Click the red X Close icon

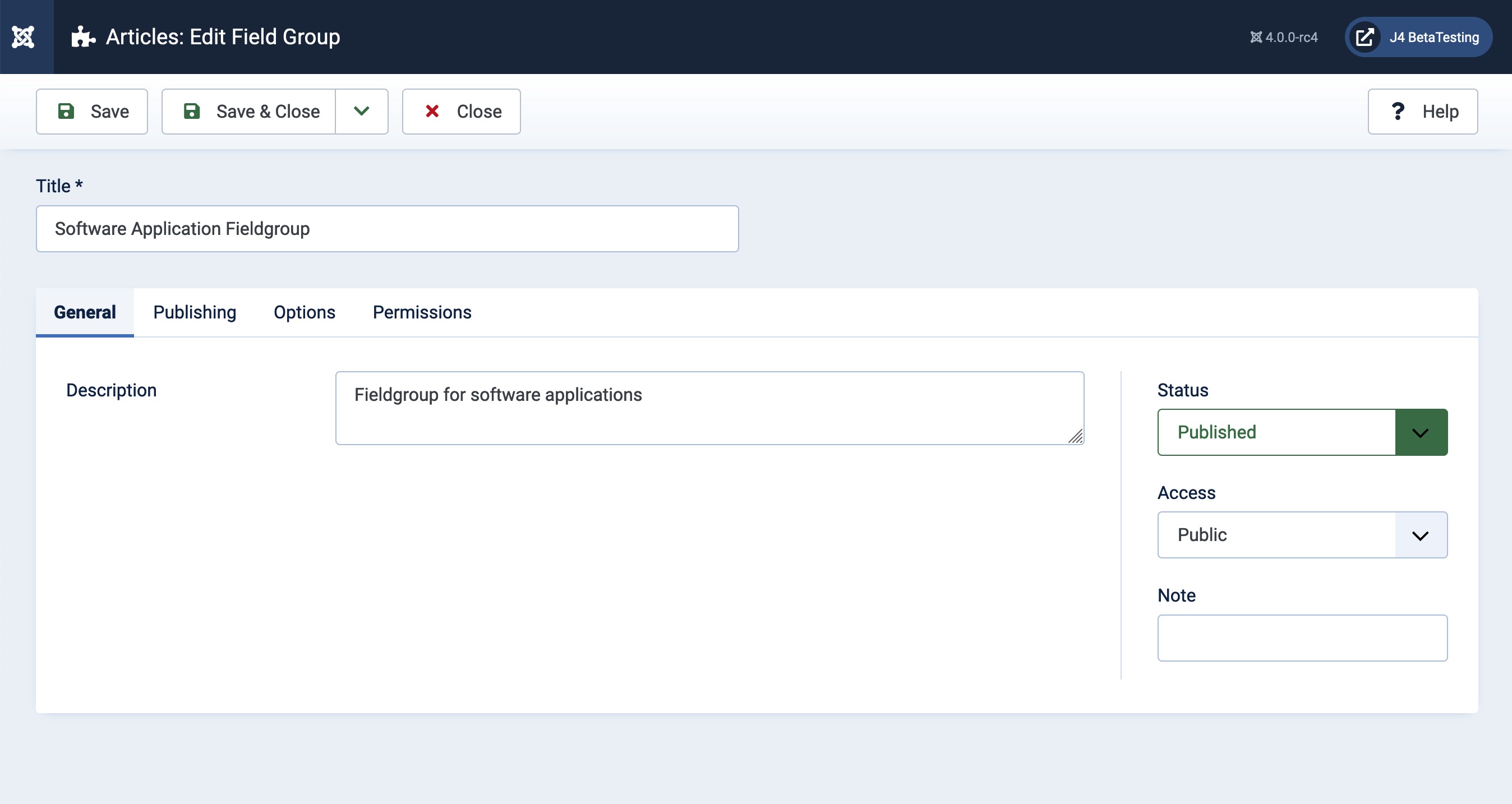coord(432,111)
